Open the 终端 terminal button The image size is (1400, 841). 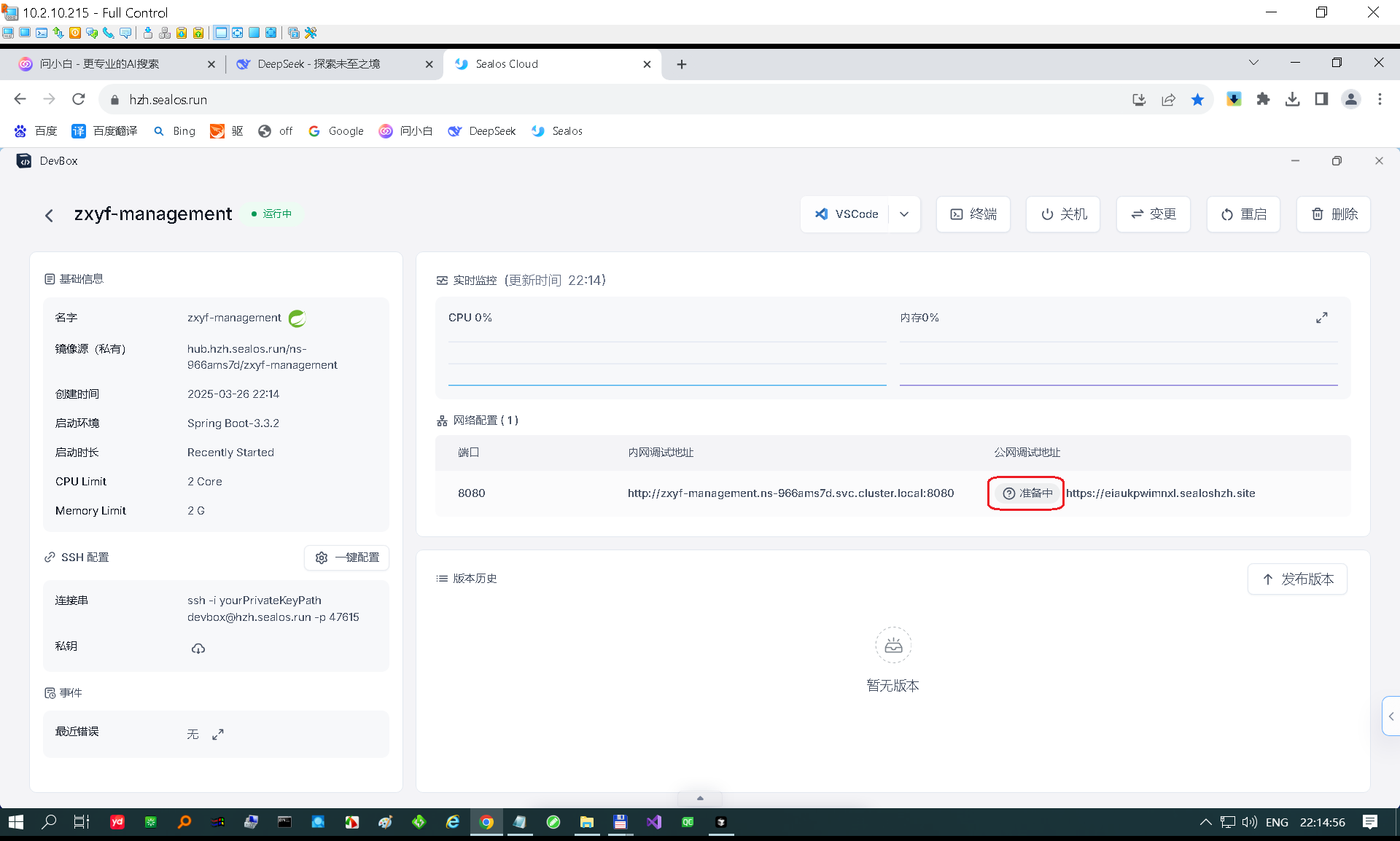973,214
